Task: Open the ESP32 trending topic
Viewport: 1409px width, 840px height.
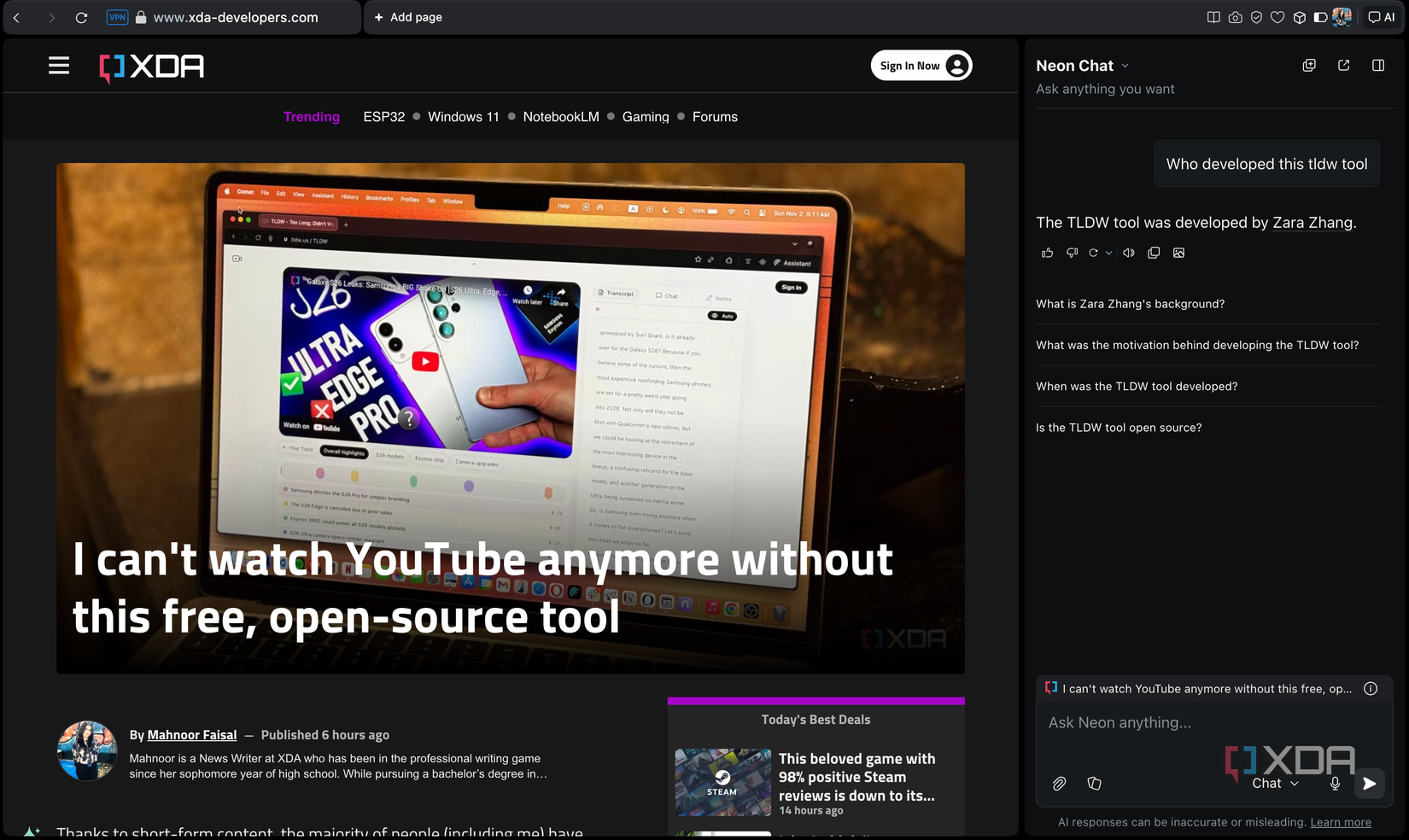Action: (x=384, y=117)
